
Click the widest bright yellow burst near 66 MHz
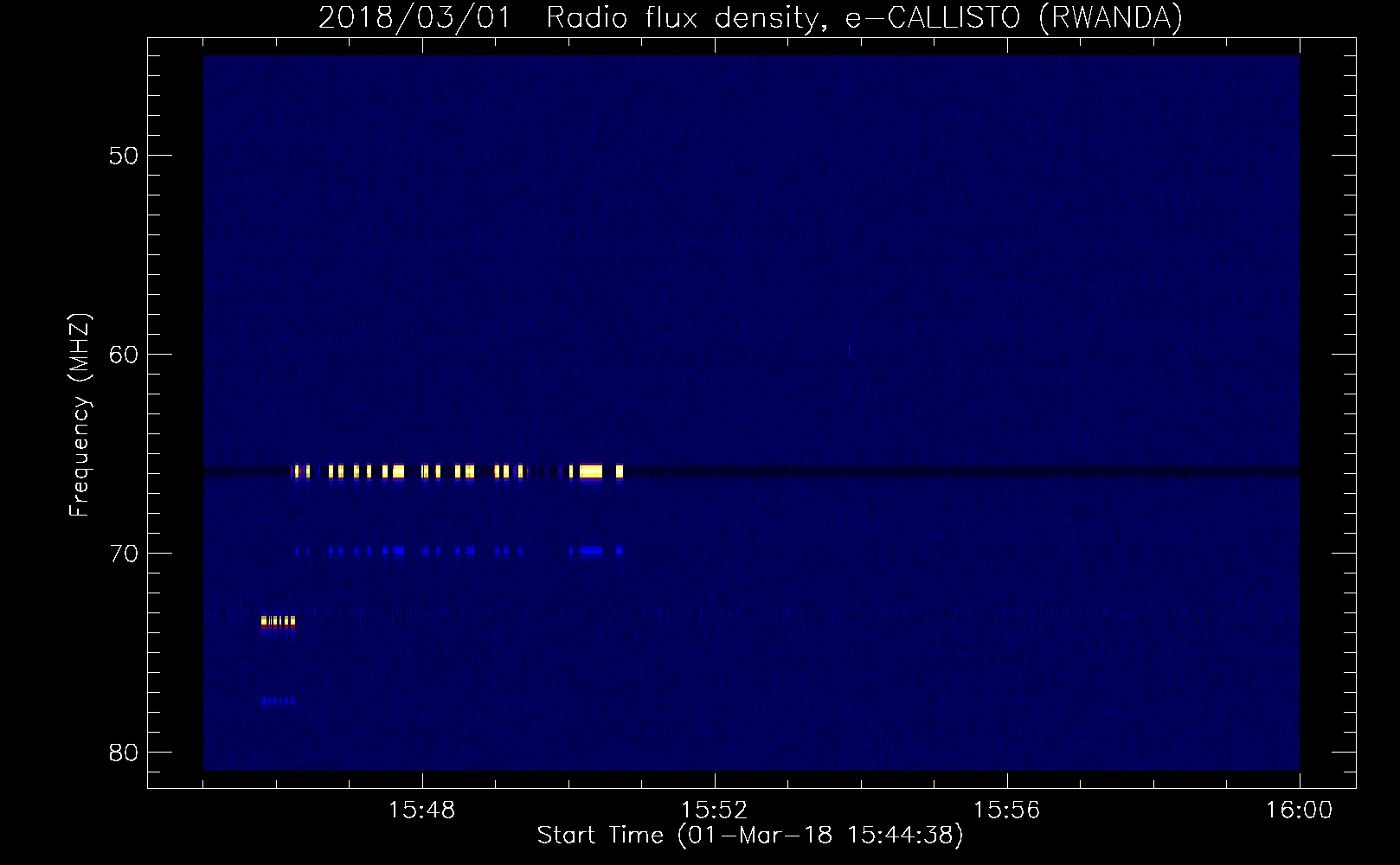(x=591, y=471)
